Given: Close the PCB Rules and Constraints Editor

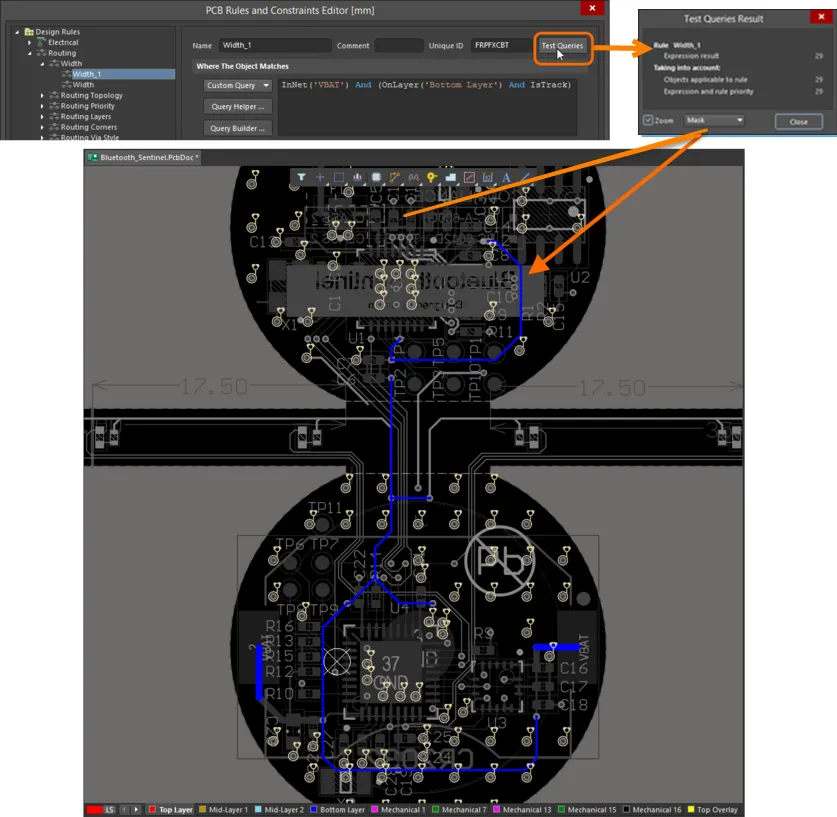Looking at the screenshot, I should click(x=592, y=8).
